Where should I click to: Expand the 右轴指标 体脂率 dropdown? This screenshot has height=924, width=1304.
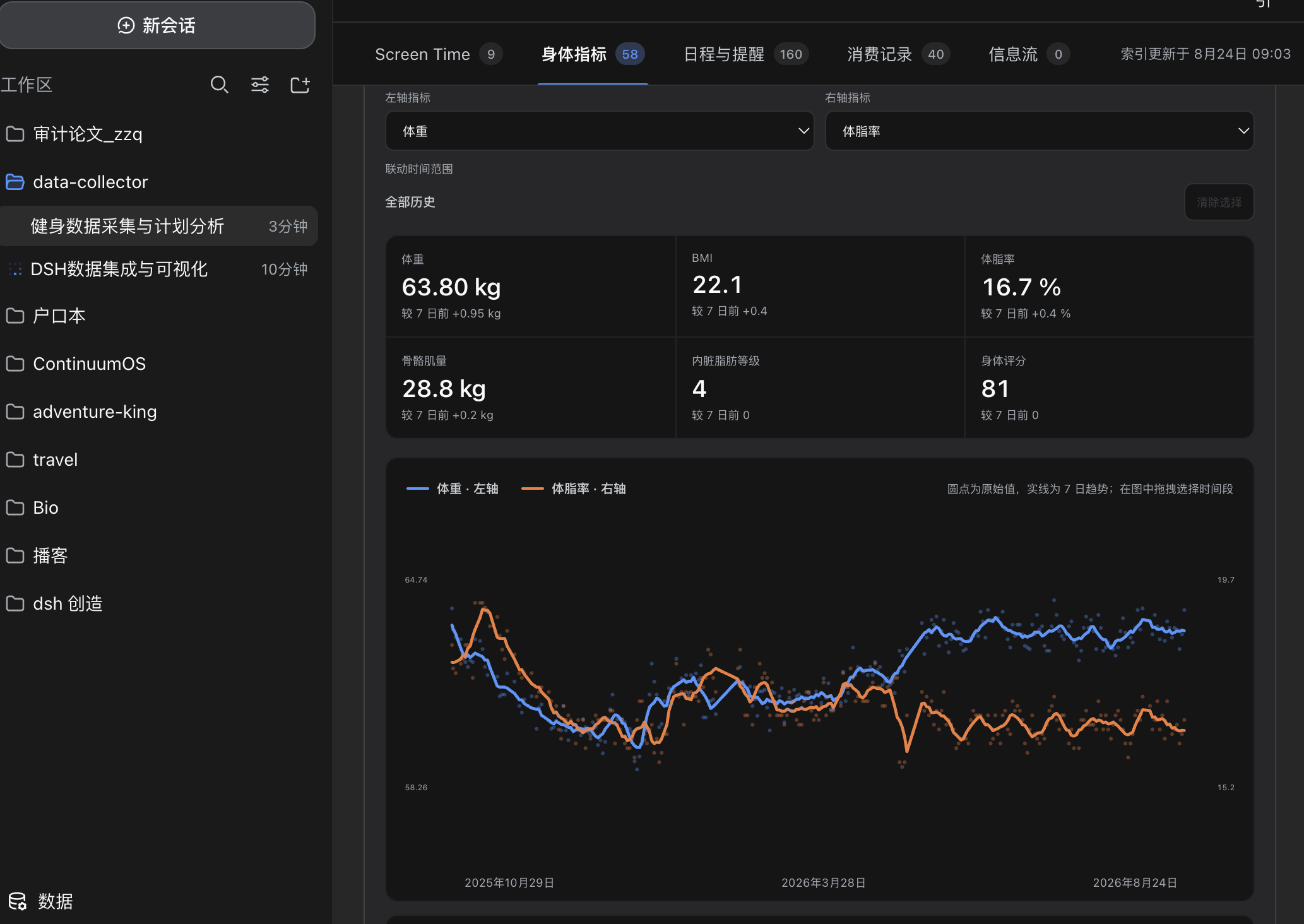(x=1040, y=131)
